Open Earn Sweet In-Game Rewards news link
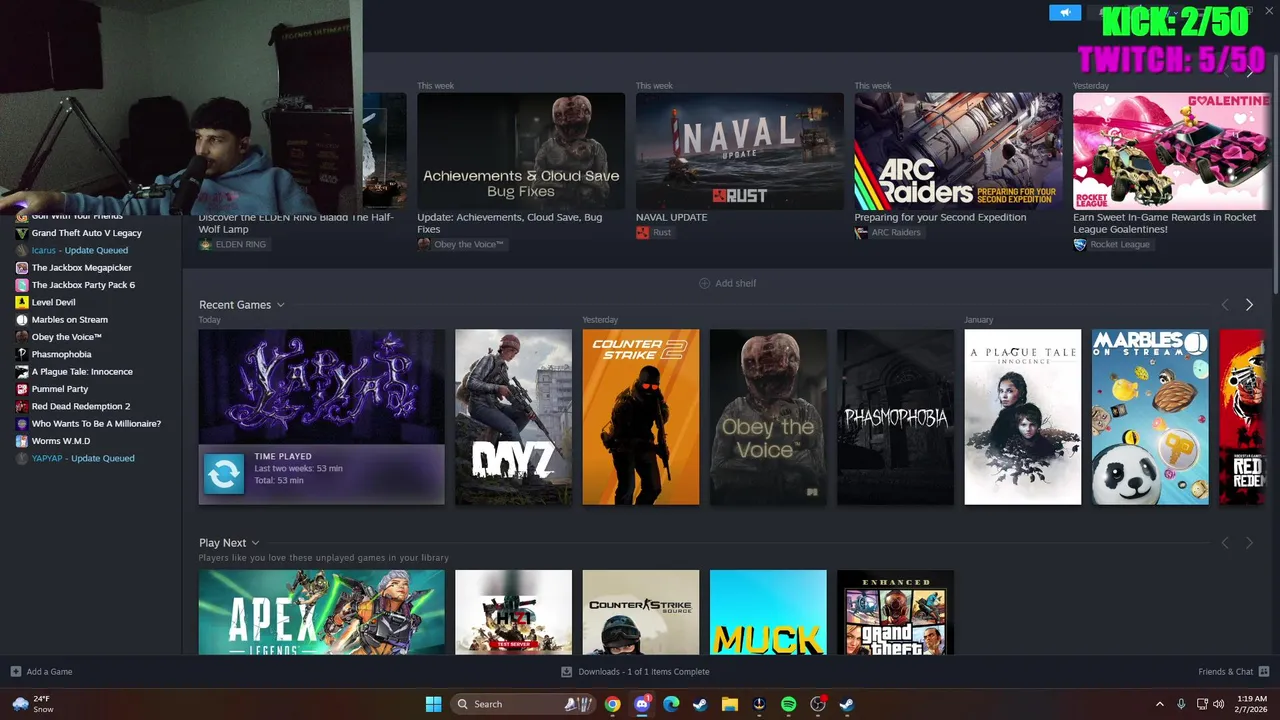The height and width of the screenshot is (720, 1280). click(1164, 223)
